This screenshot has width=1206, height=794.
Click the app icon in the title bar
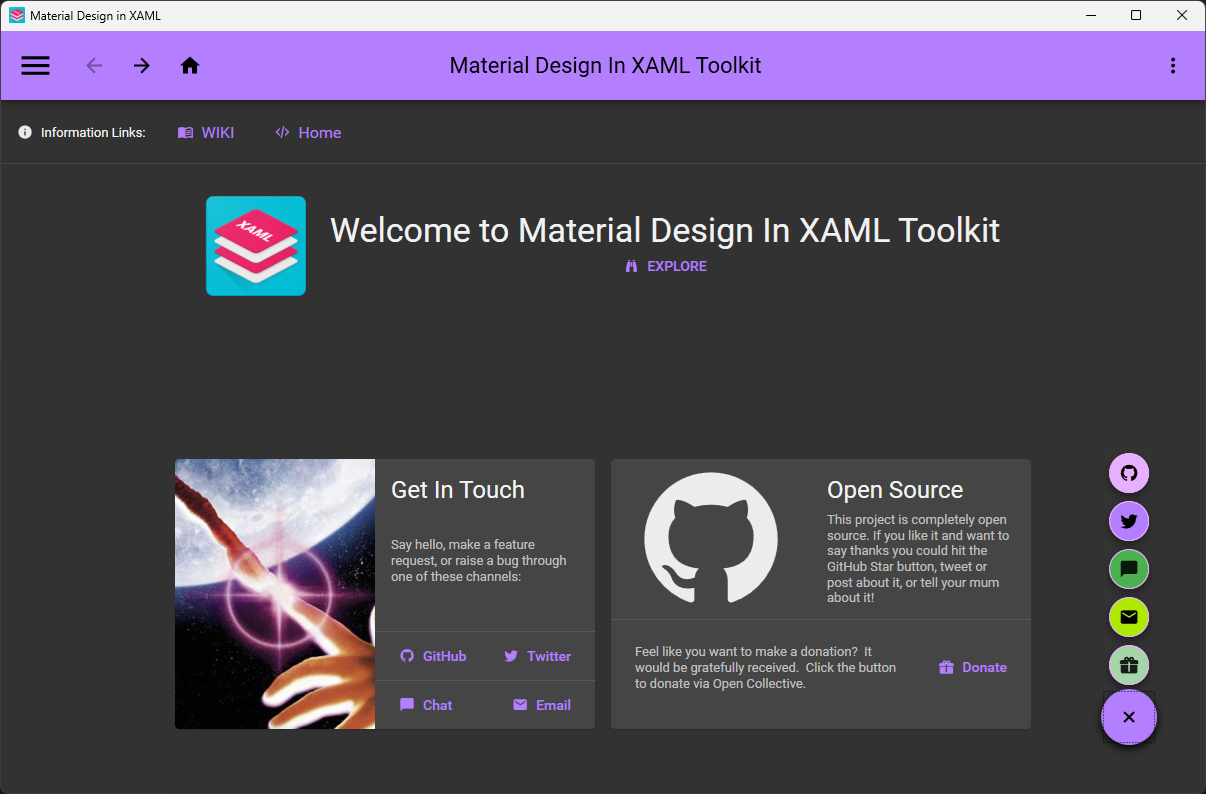[17, 15]
